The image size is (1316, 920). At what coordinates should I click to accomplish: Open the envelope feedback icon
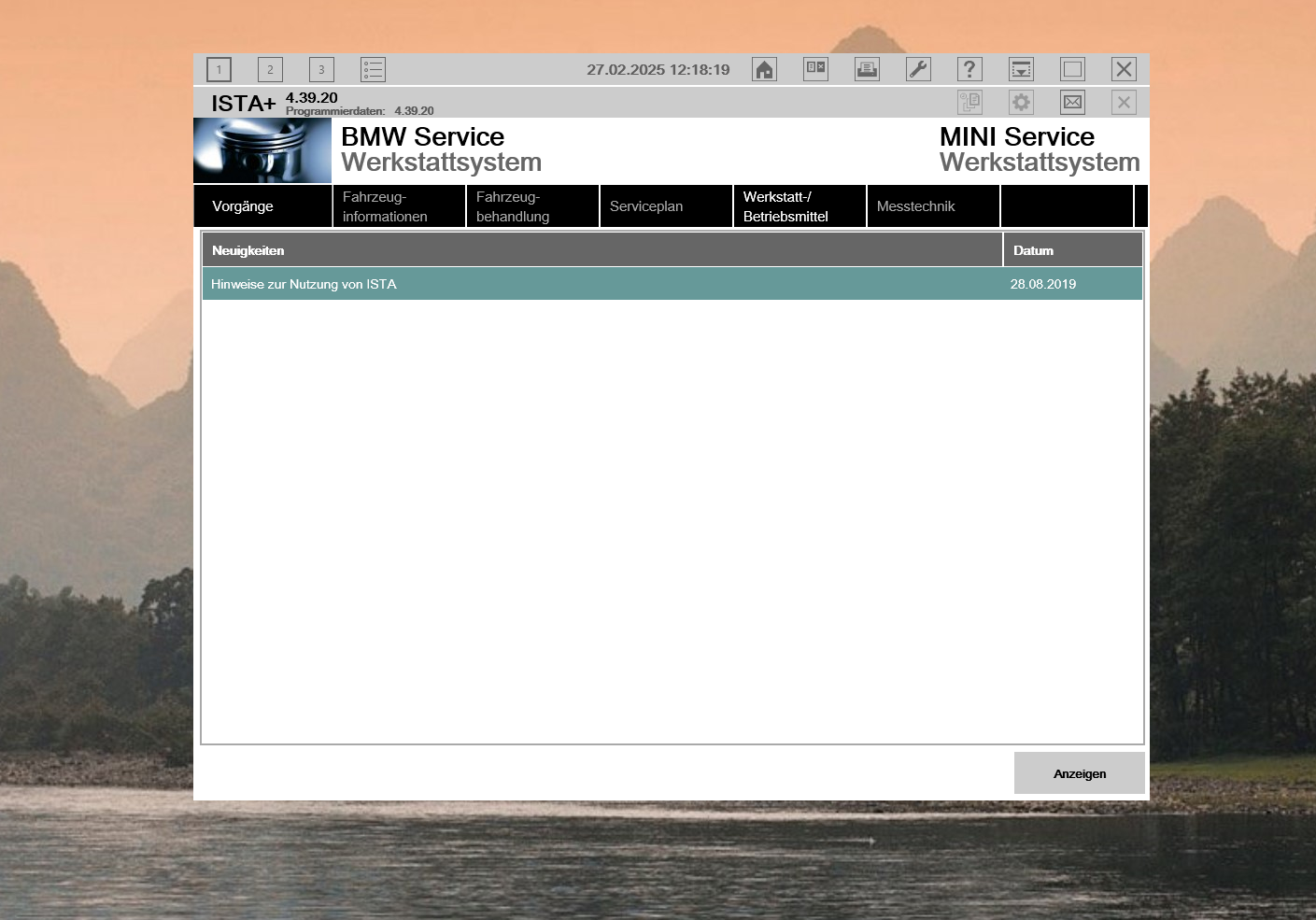(x=1072, y=102)
